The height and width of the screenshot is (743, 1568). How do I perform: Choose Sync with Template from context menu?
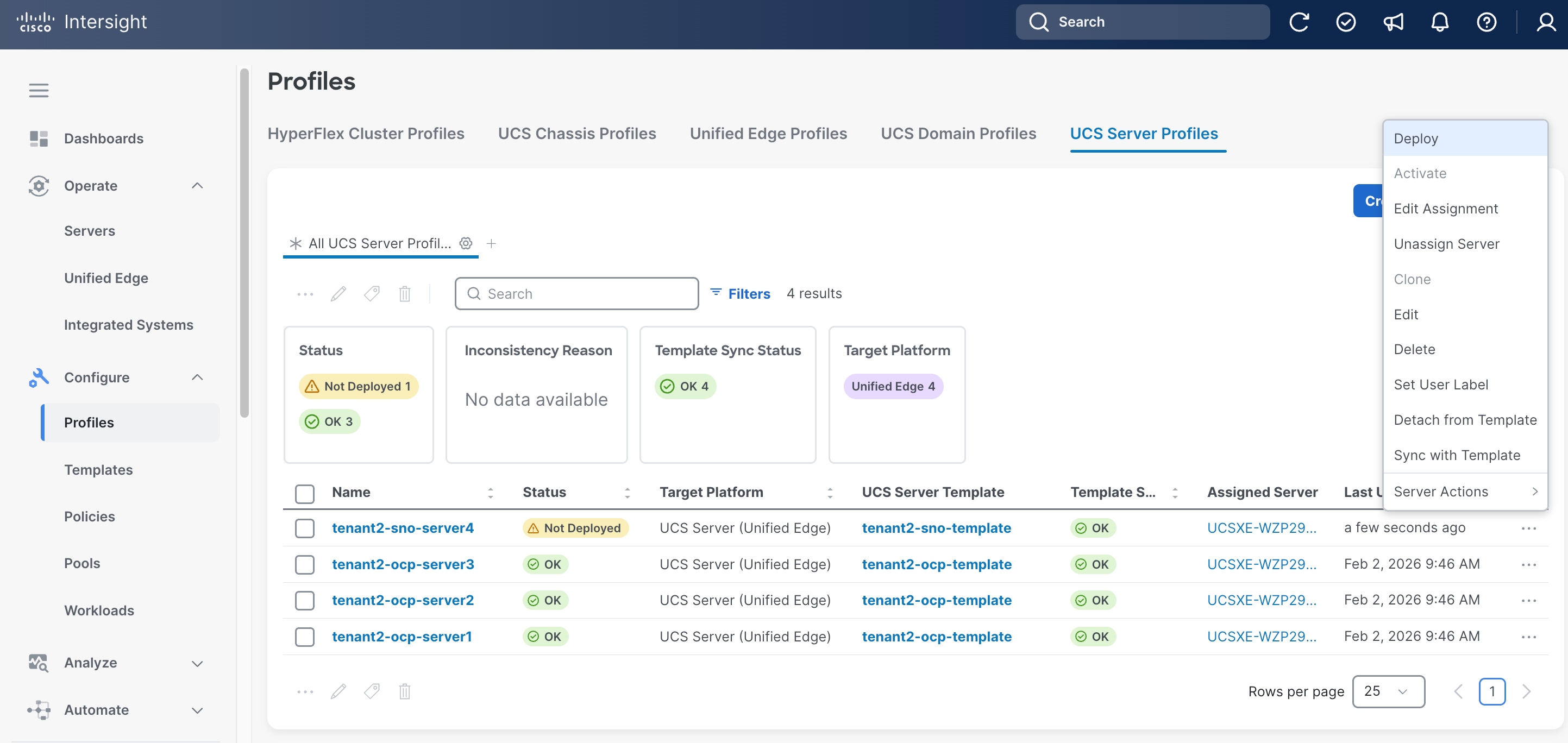1465,455
